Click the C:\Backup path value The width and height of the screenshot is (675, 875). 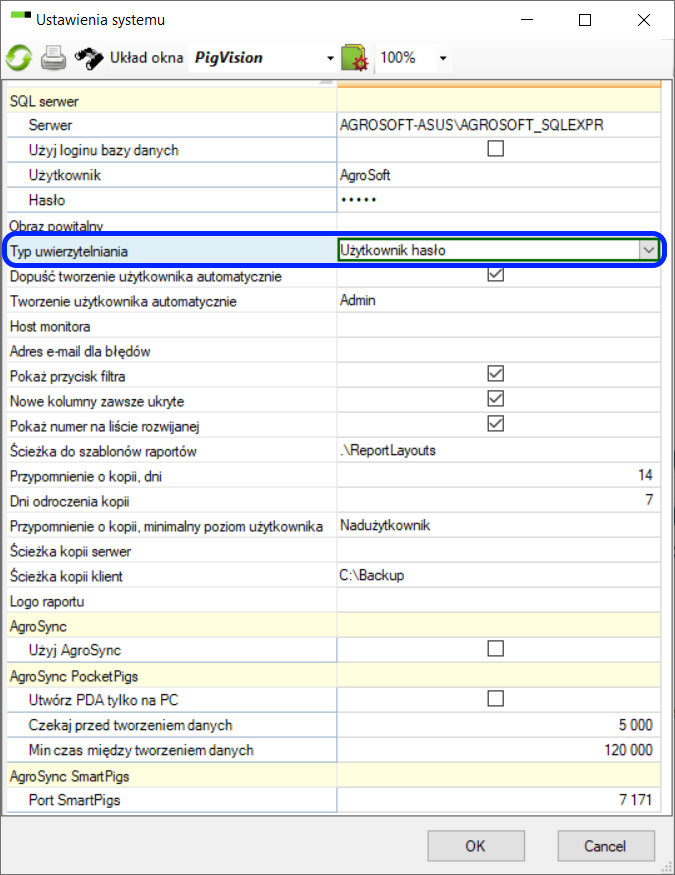click(499, 575)
